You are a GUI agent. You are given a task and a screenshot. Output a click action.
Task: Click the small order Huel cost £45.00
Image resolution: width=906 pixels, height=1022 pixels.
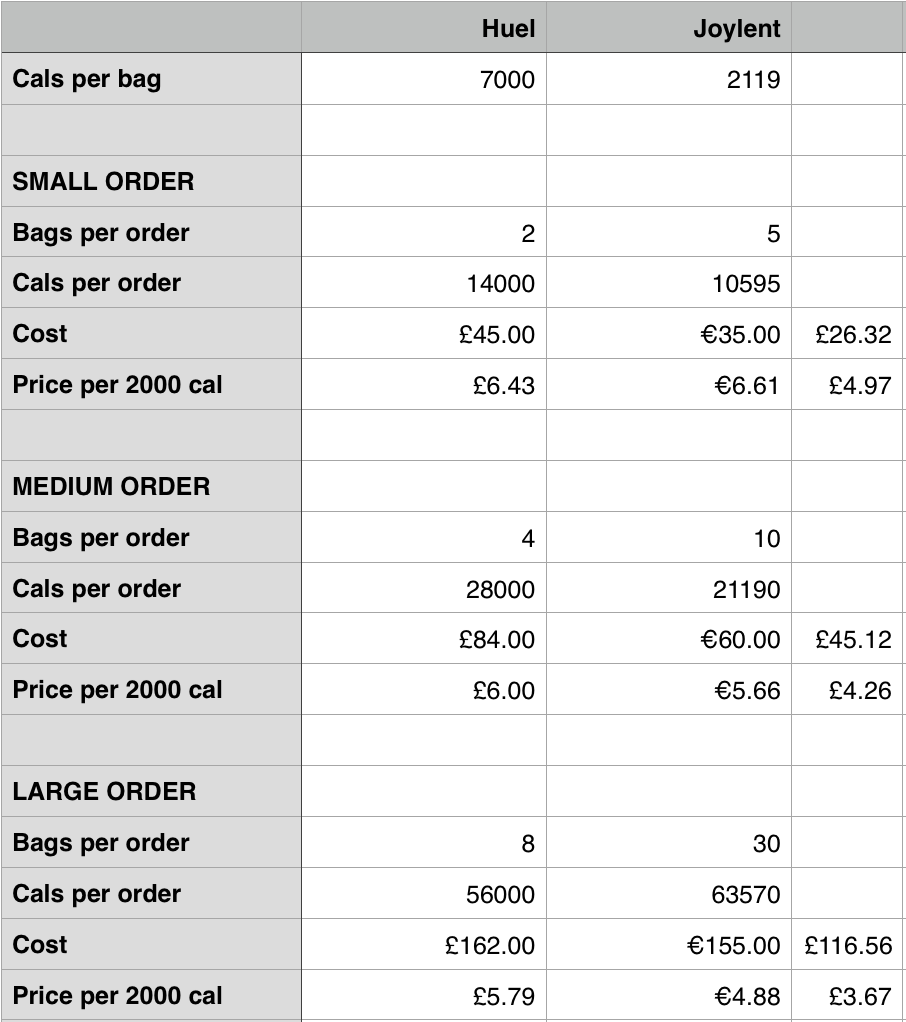(424, 334)
